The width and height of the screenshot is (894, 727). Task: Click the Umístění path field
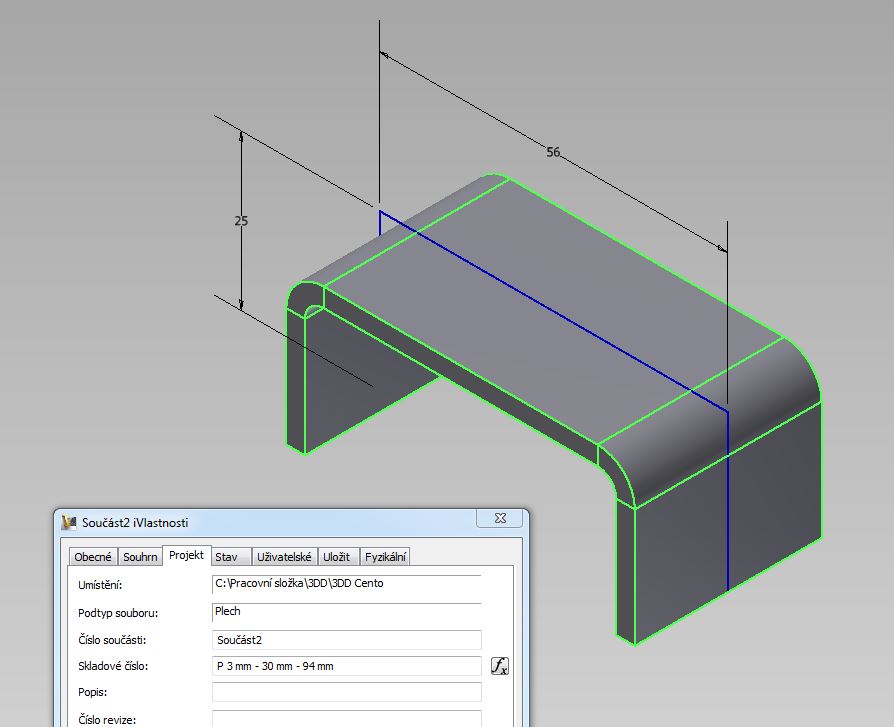346,584
